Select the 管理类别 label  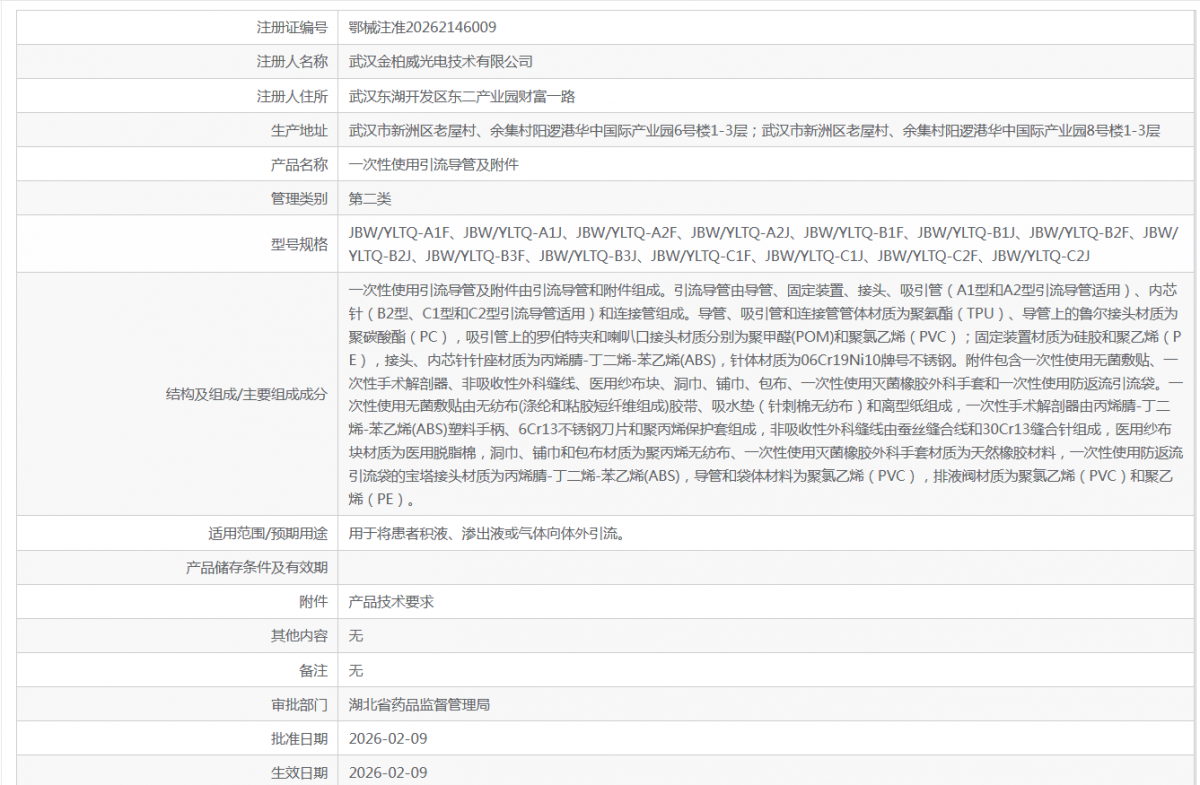(299, 198)
